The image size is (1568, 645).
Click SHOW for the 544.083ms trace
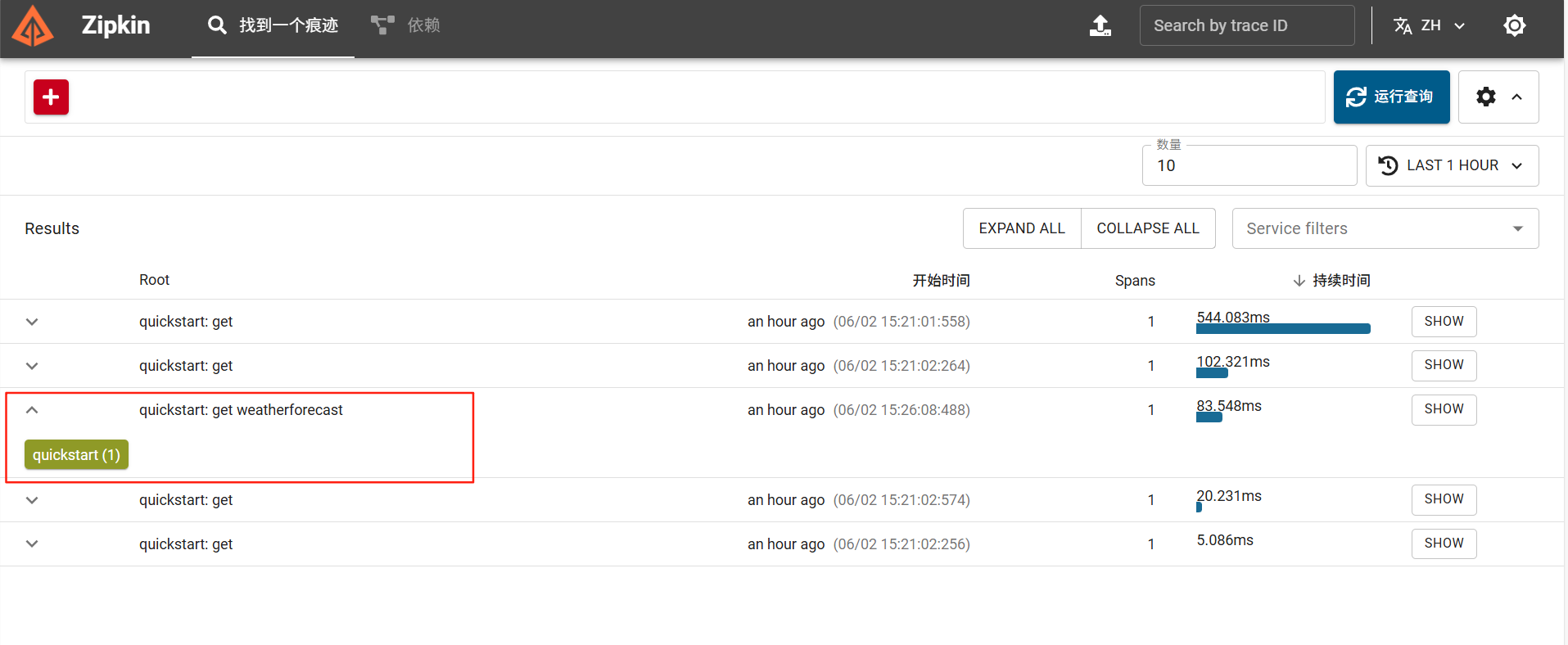1444,322
